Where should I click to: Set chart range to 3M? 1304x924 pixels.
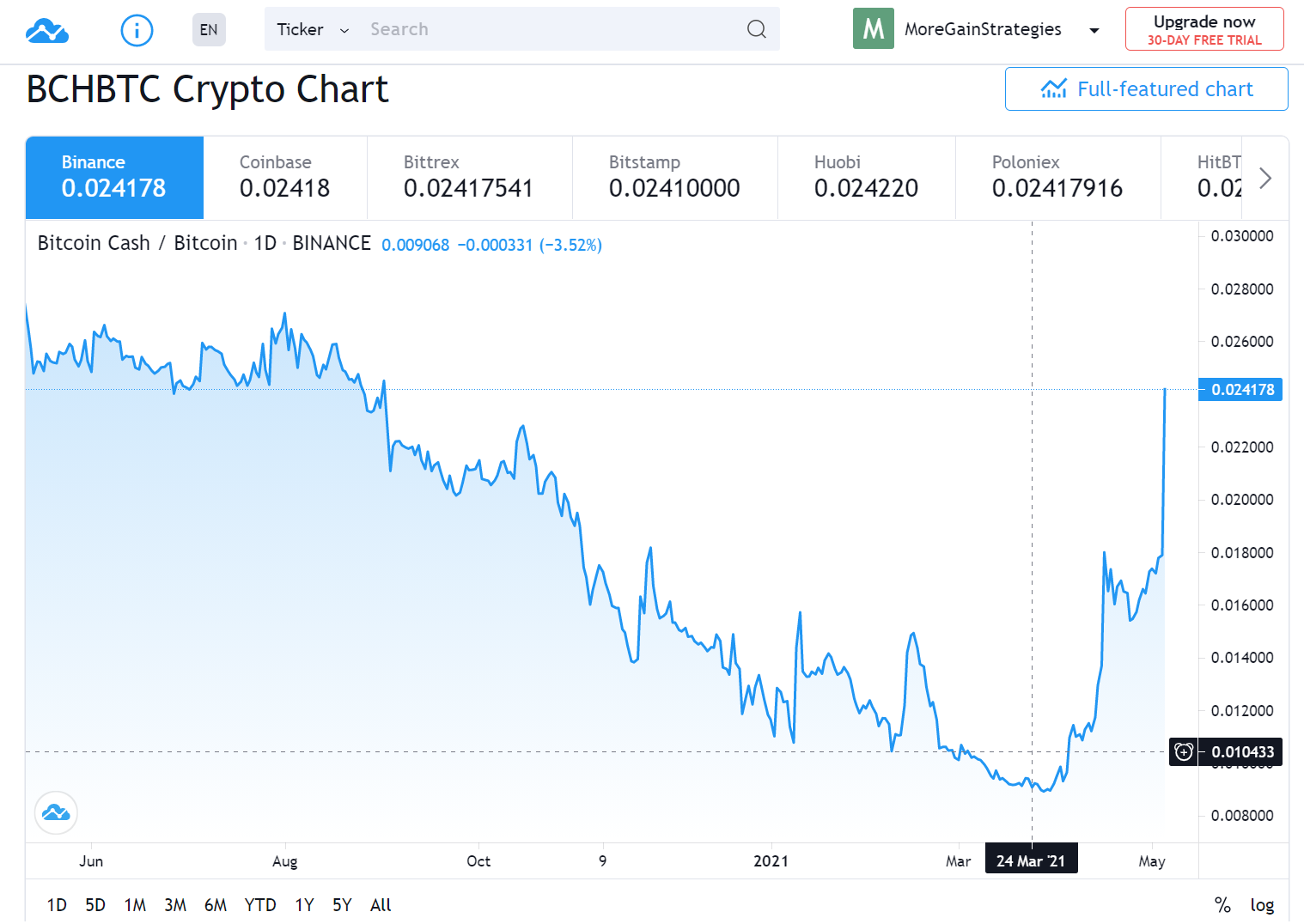[x=175, y=904]
